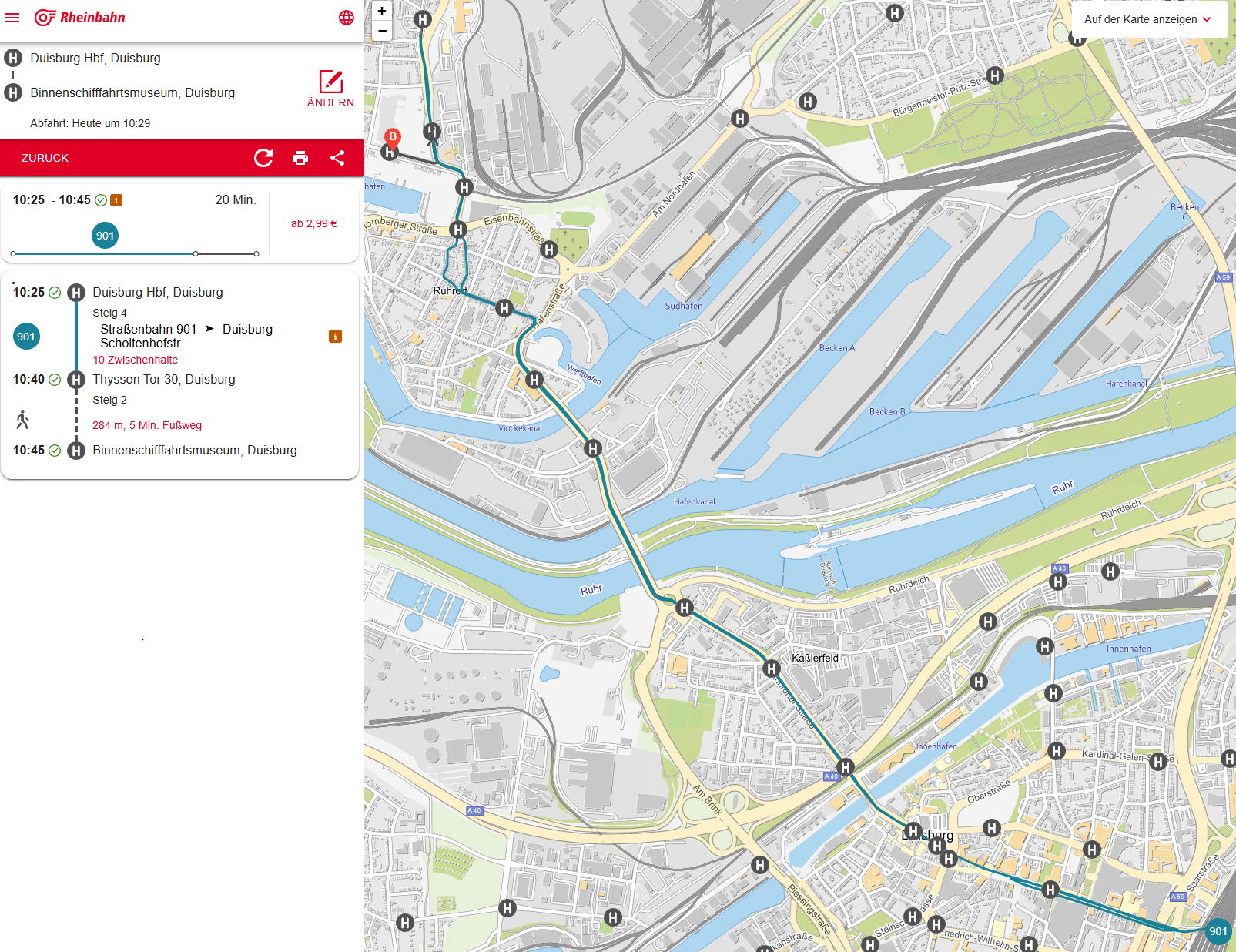The width and height of the screenshot is (1236, 952).
Task: Click the ÄNDERN edit icon
Action: click(330, 82)
